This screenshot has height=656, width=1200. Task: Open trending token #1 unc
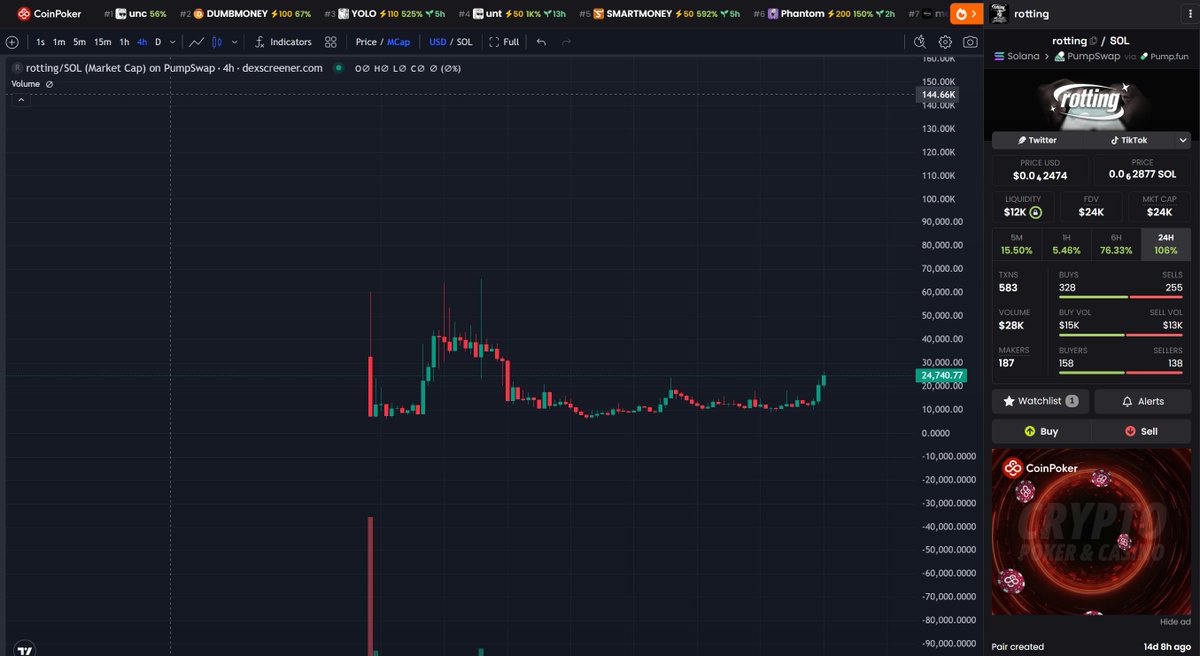pyautogui.click(x=136, y=14)
